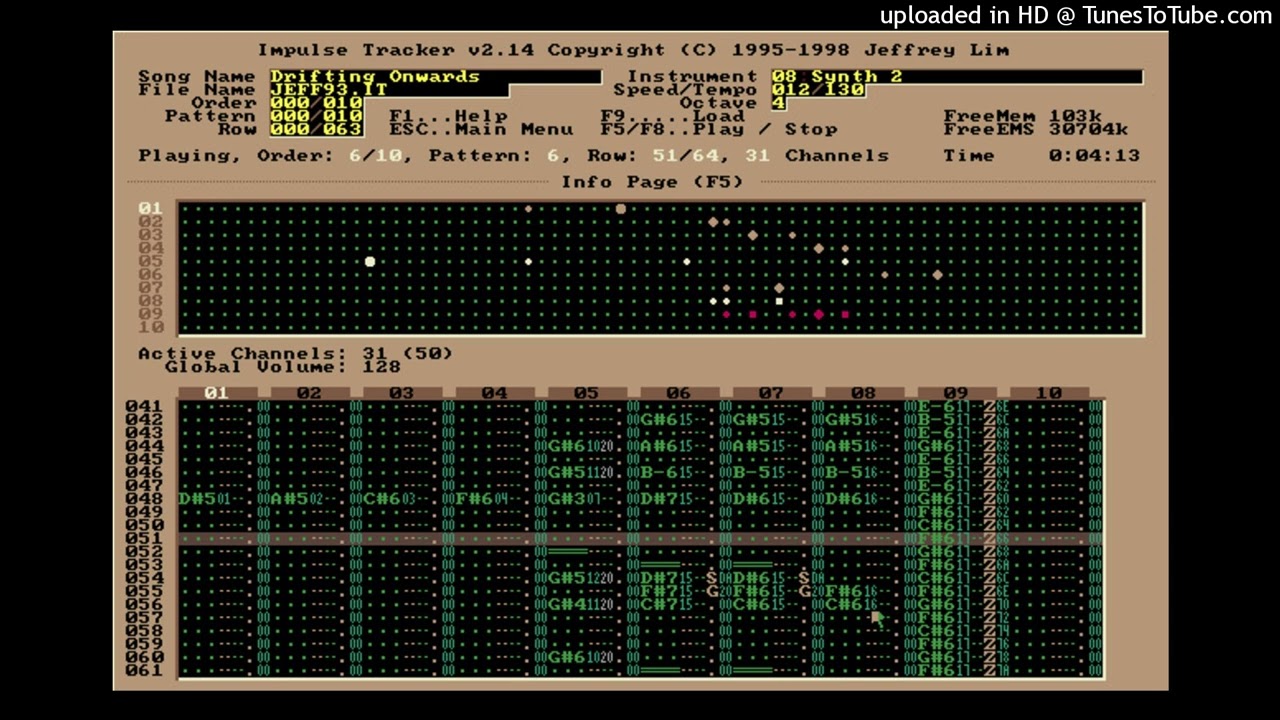Click note F#6 in channel 08 row 055

[x=844, y=591]
